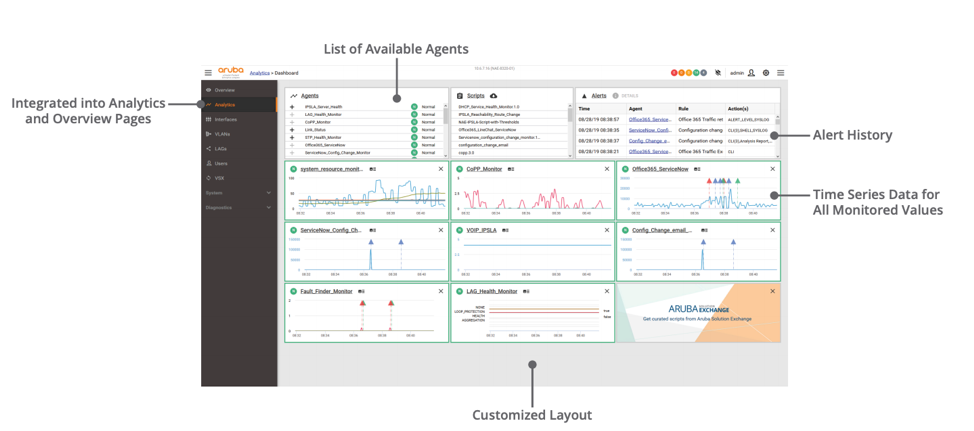Click the admin user profile icon
The image size is (974, 431).
pos(752,73)
